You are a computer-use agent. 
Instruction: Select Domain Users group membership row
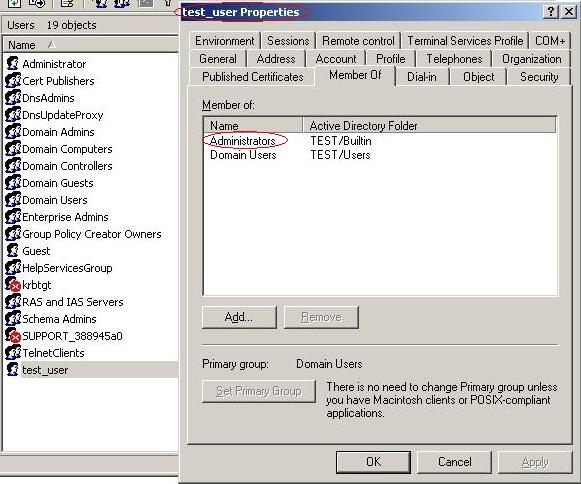click(380, 155)
